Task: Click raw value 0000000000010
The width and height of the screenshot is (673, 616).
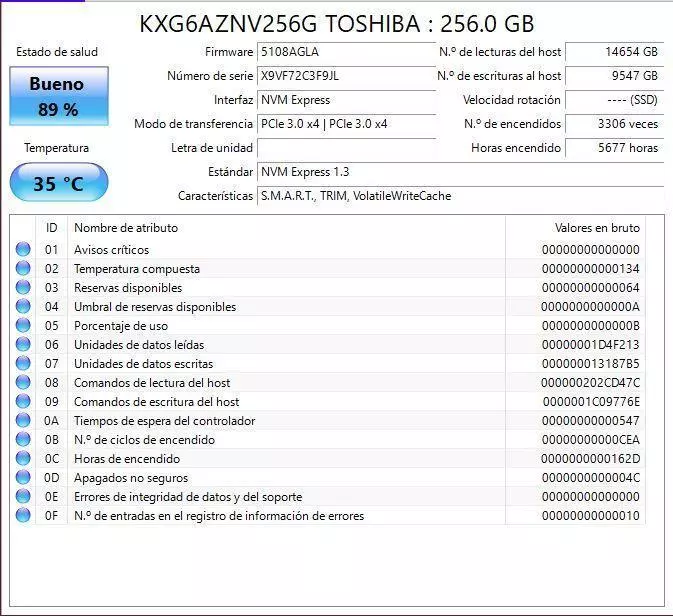Action: pyautogui.click(x=591, y=516)
